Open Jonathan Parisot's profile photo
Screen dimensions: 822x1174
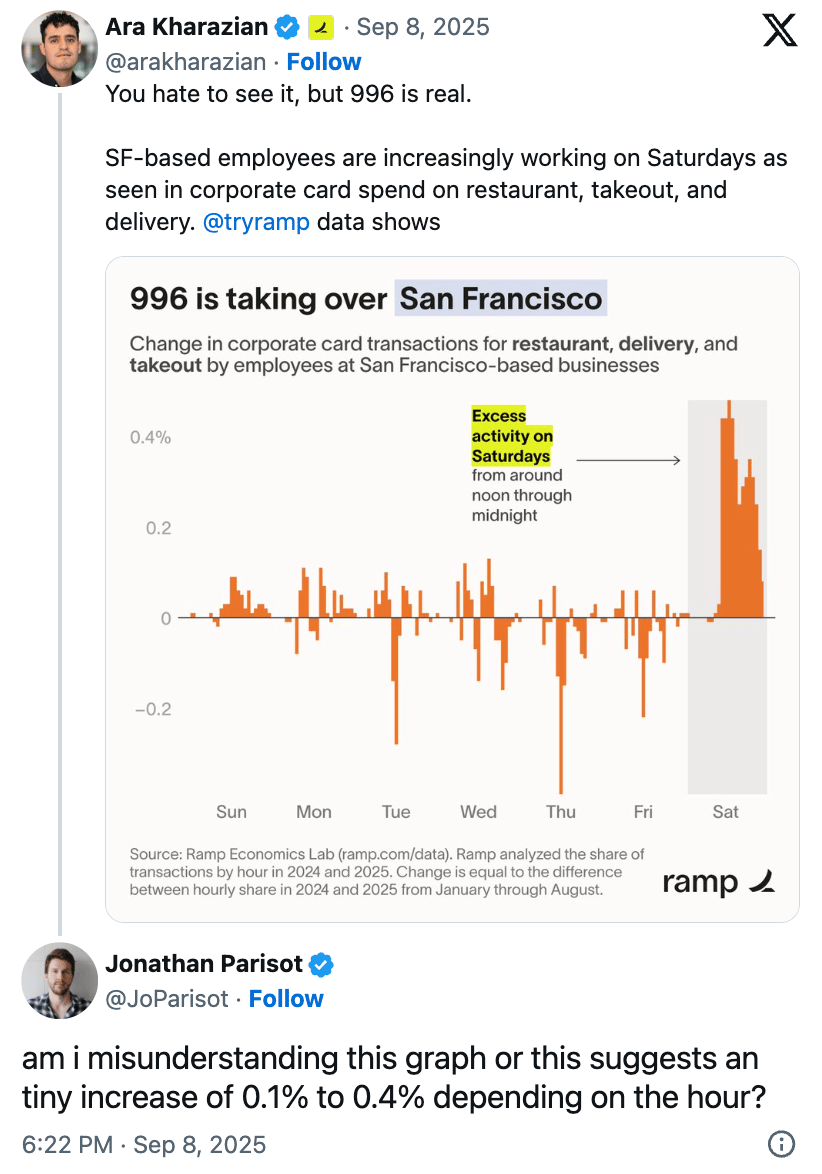(59, 981)
